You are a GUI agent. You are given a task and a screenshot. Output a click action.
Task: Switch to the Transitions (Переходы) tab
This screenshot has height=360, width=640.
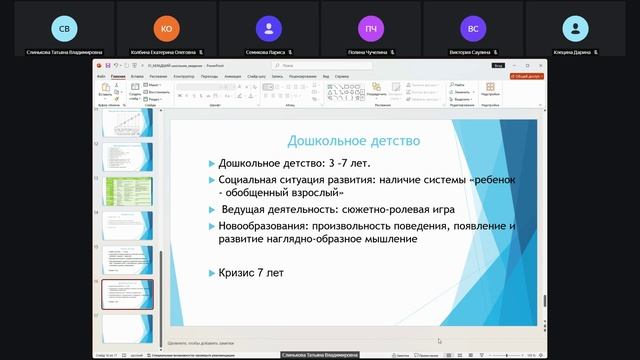click(209, 76)
